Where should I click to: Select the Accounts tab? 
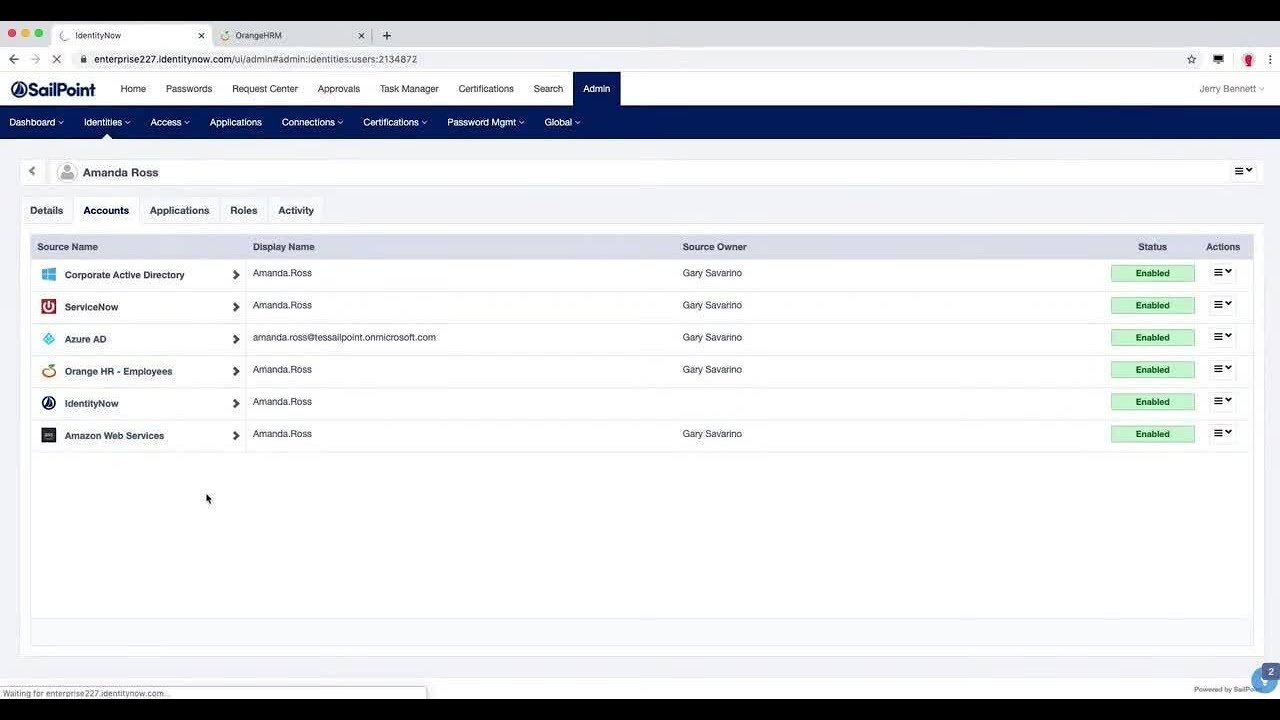pos(106,210)
